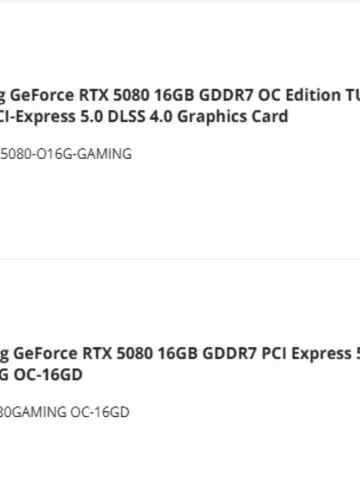Click the words "Graphics Card"
The width and height of the screenshot is (360, 500).
(x=233, y=117)
